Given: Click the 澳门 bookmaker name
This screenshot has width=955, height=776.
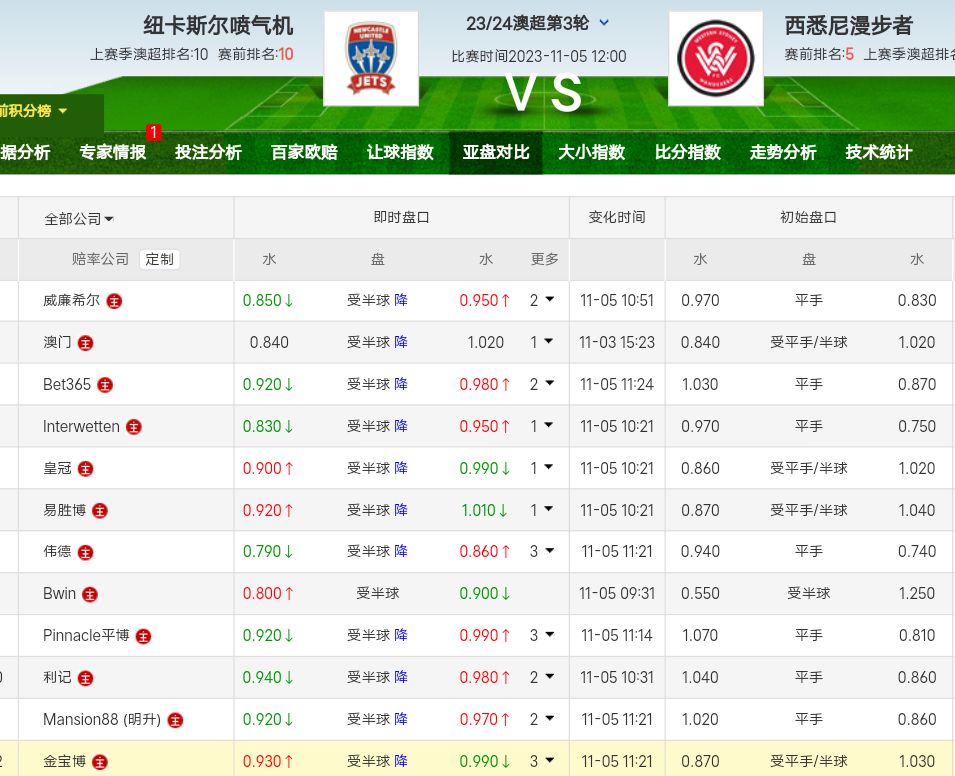Looking at the screenshot, I should point(58,343).
